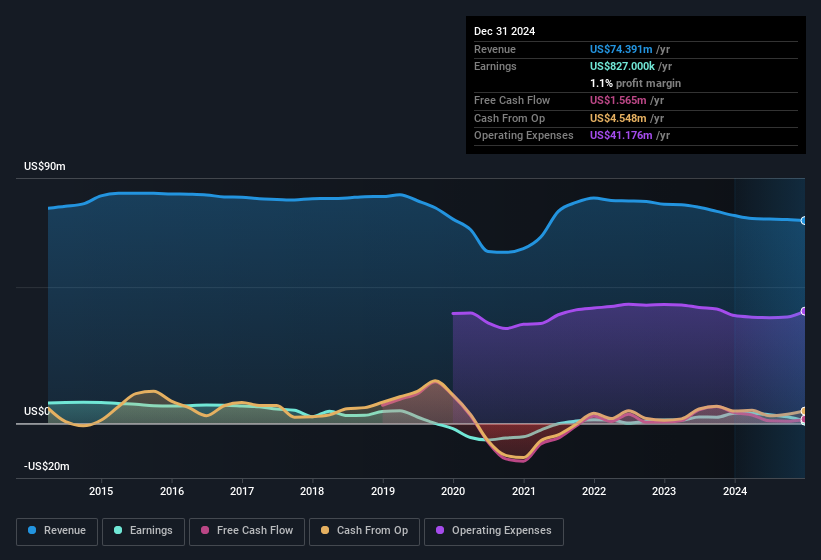
Task: Click the US$0 y-axis label
Action: pos(36,411)
